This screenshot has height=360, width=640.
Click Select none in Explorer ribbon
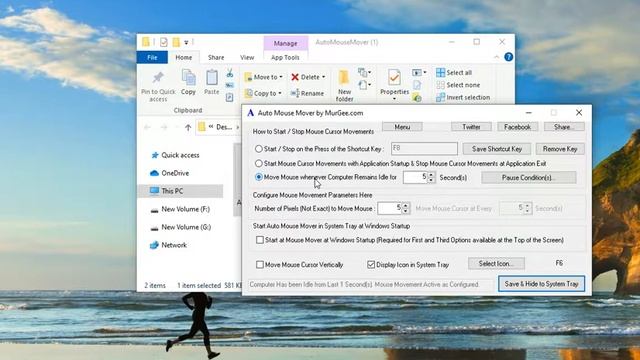(x=458, y=85)
